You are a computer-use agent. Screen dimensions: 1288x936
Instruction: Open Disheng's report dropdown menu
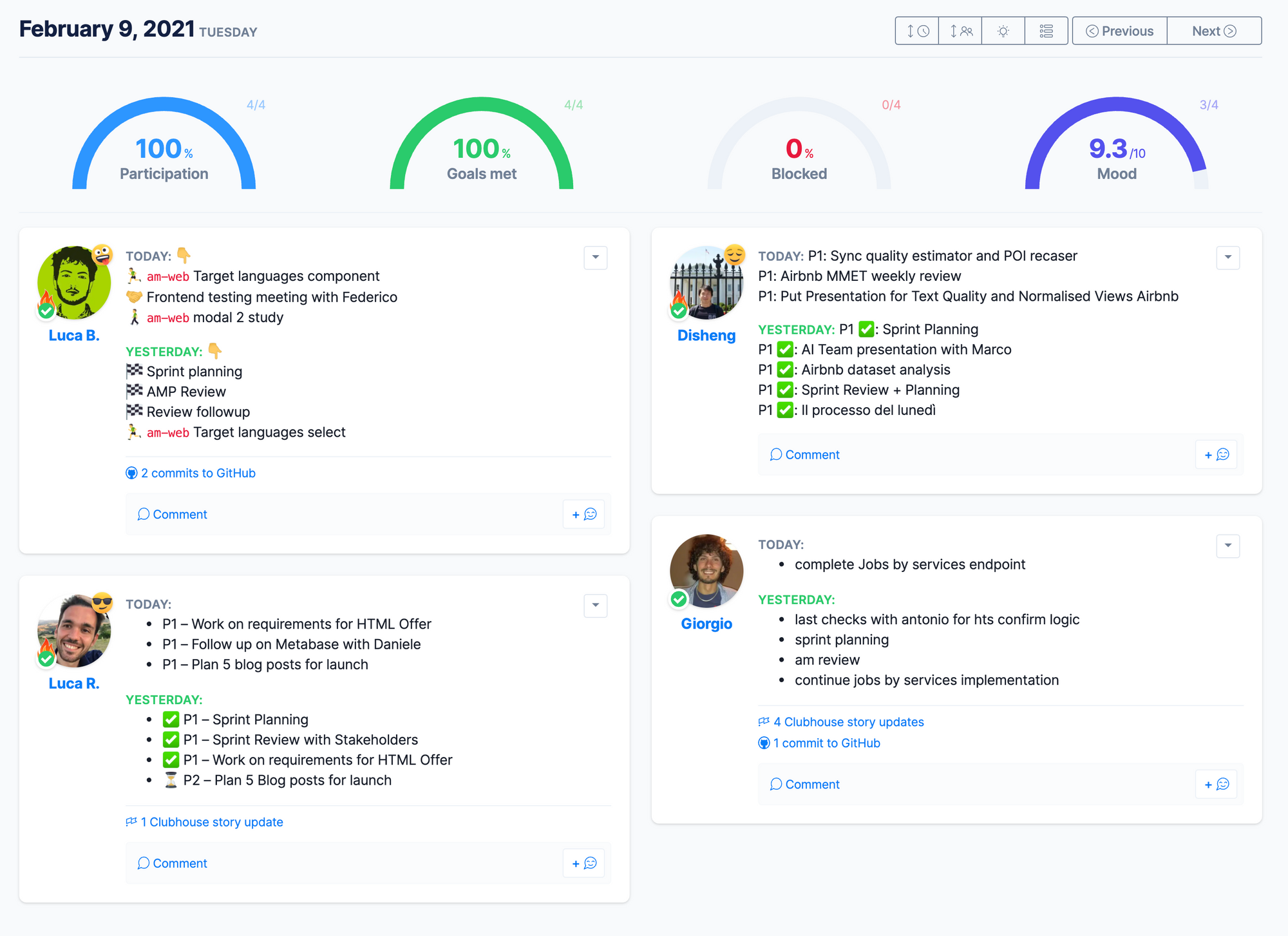tap(1227, 258)
